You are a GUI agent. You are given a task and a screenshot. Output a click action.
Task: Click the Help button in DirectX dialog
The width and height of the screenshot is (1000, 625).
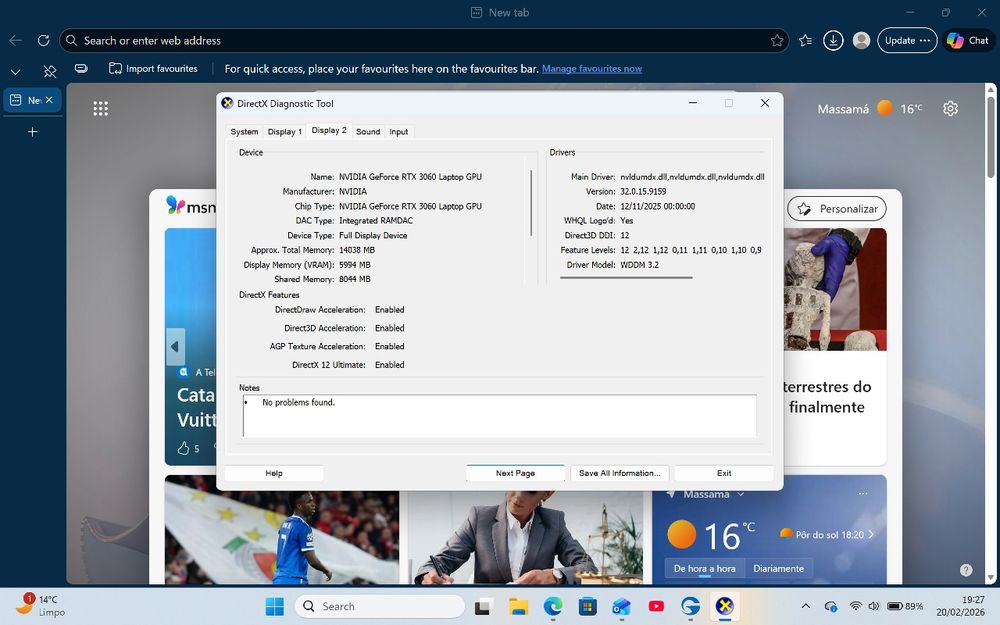[274, 473]
